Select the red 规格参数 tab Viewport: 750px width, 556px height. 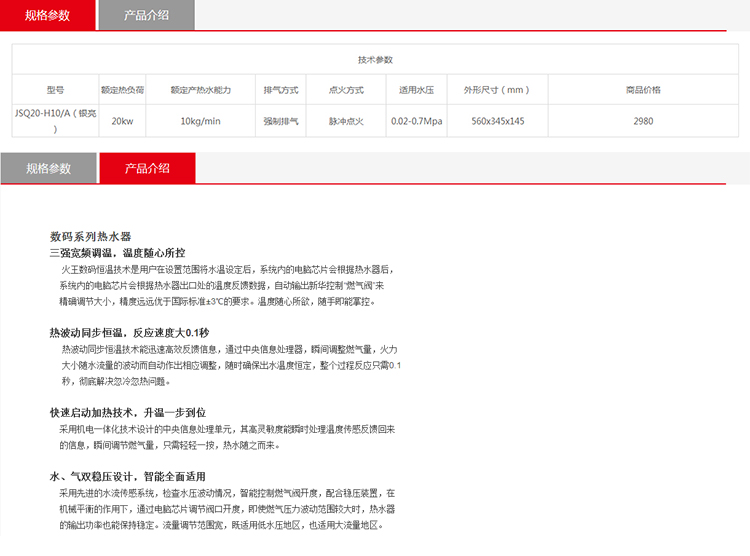click(x=48, y=15)
